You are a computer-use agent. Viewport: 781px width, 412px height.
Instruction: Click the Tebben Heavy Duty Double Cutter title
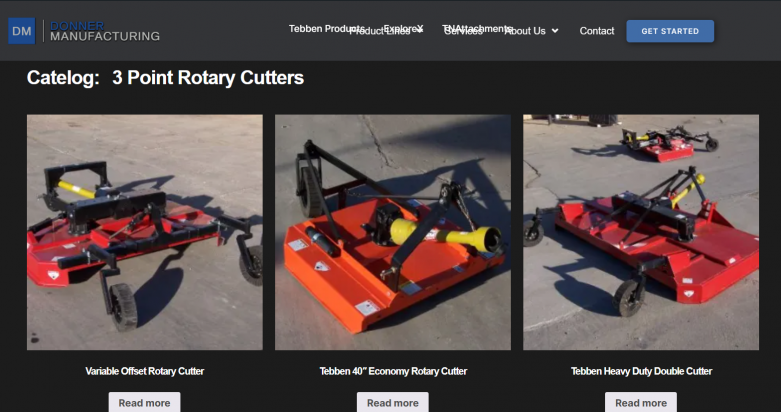[641, 371]
